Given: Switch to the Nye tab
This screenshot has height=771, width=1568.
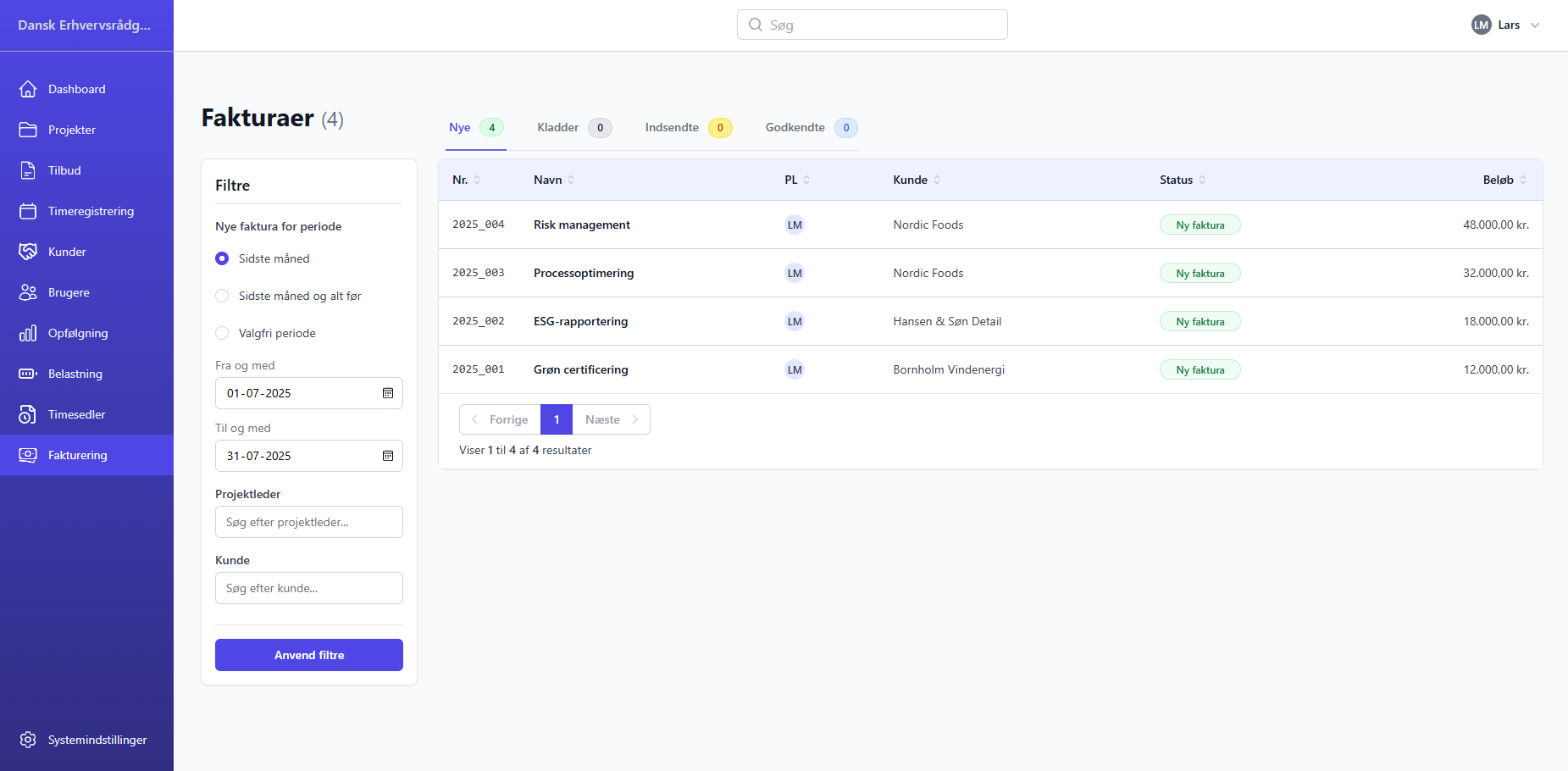Looking at the screenshot, I should 476,128.
